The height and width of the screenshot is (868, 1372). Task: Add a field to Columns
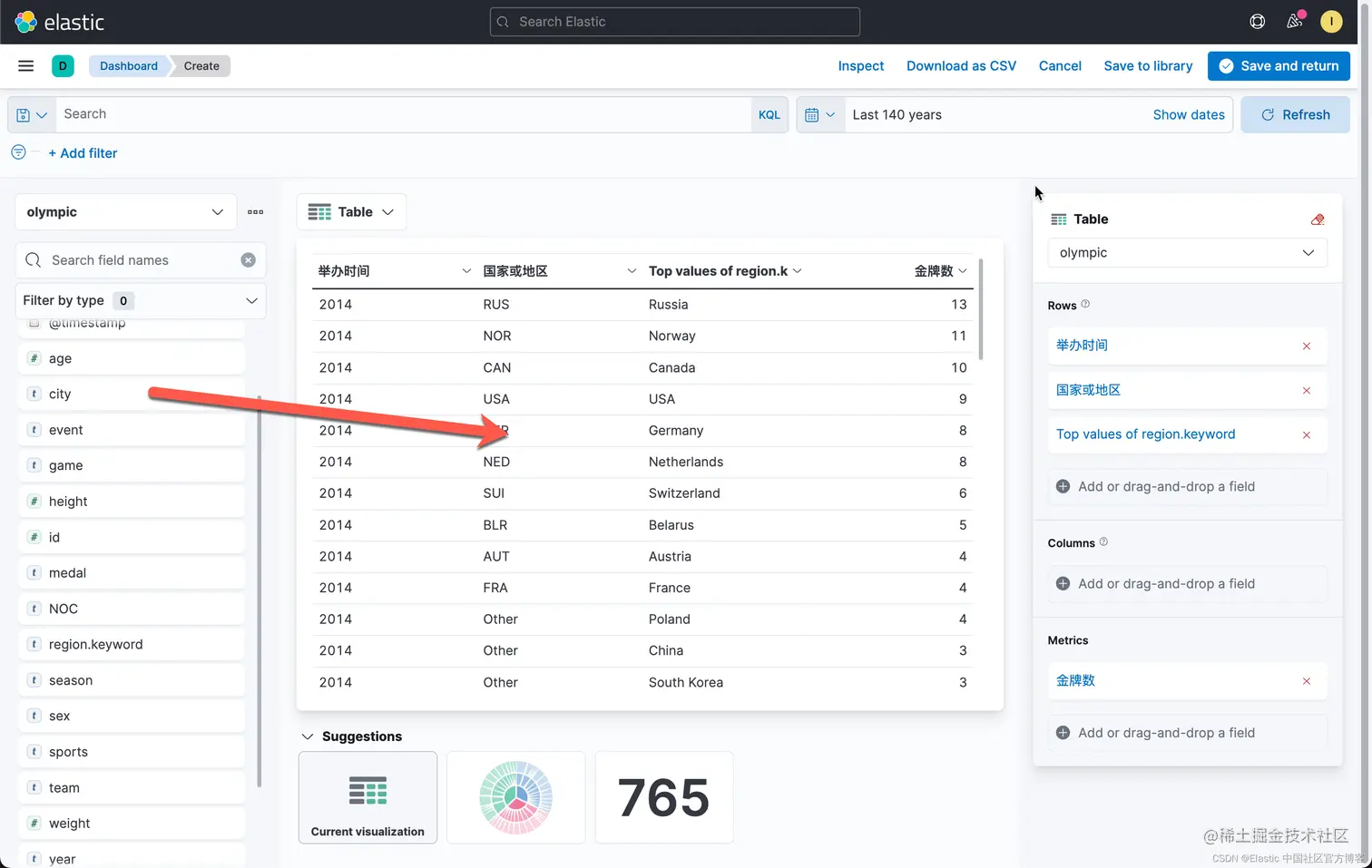[x=1187, y=584]
